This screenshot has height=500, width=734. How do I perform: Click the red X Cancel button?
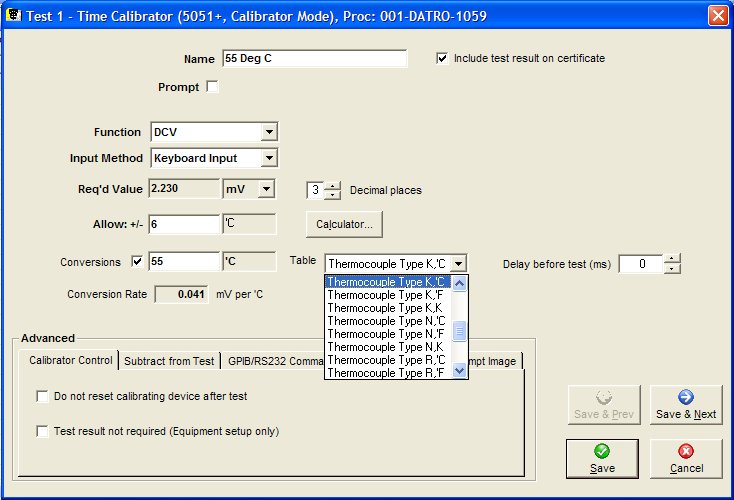tap(685, 458)
